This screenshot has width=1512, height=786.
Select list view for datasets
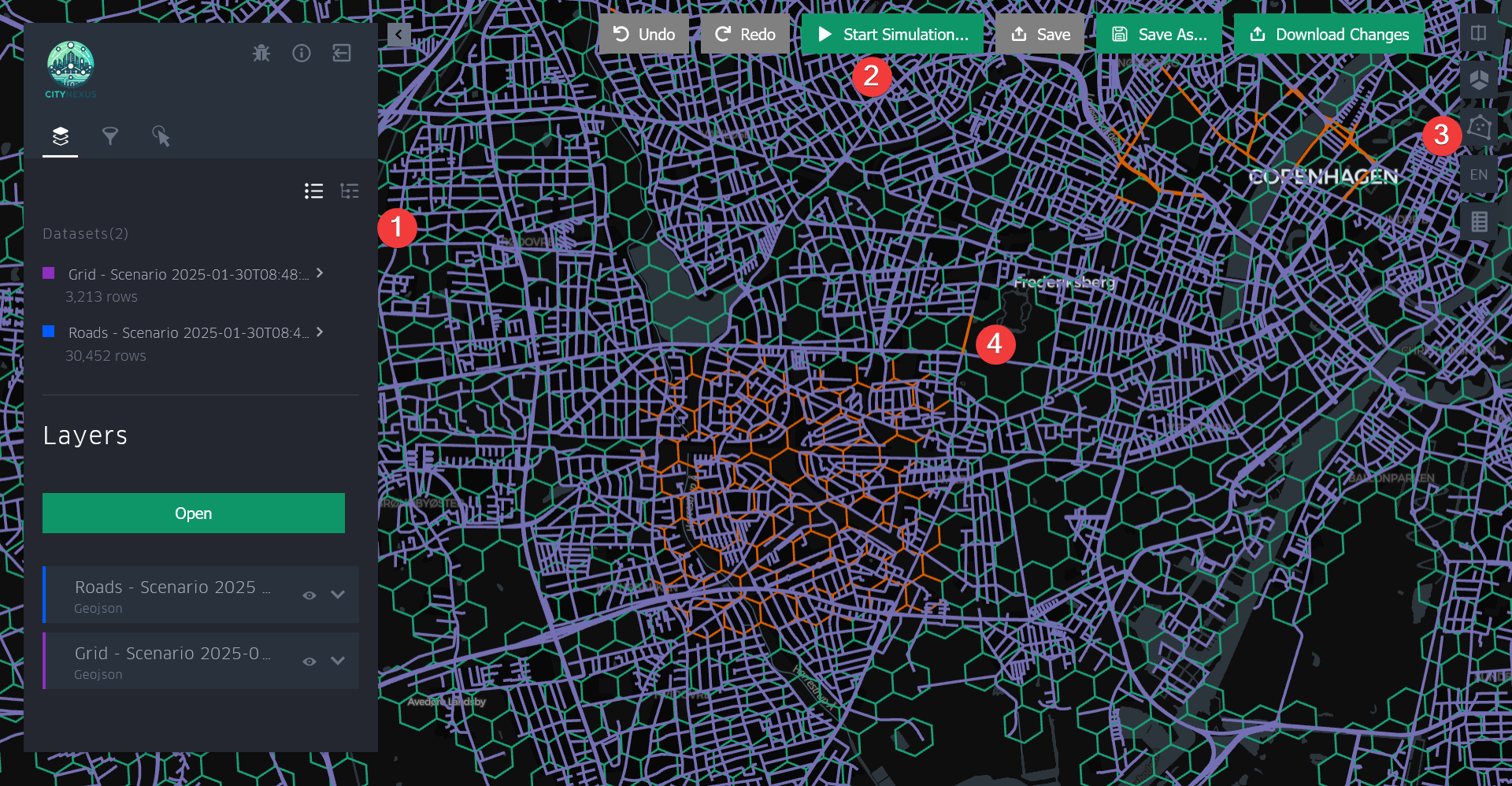(x=313, y=191)
